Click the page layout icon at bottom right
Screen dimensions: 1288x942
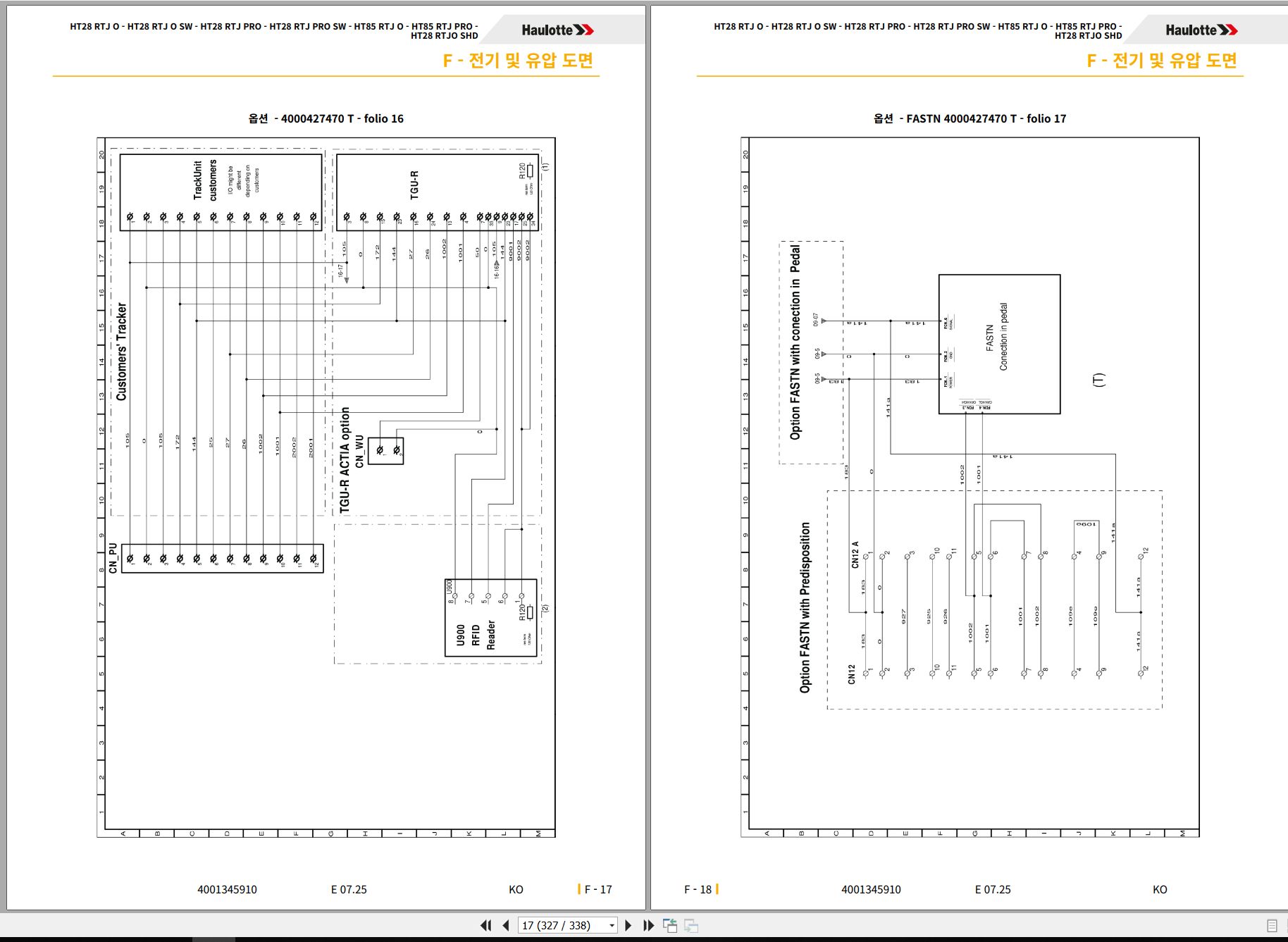click(x=1272, y=926)
